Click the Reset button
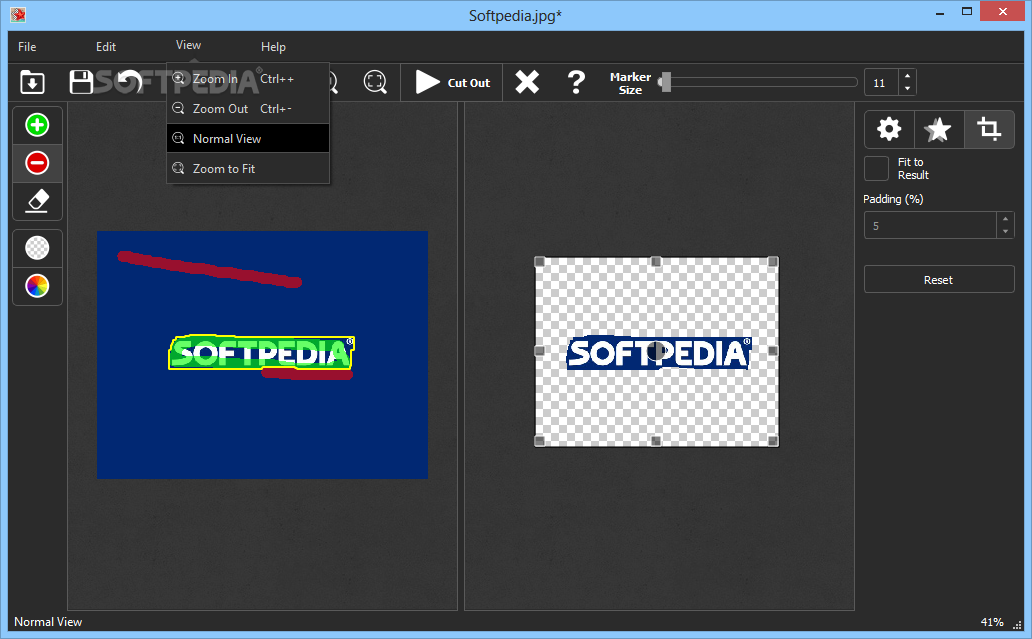This screenshot has height=639, width=1032. click(x=939, y=280)
